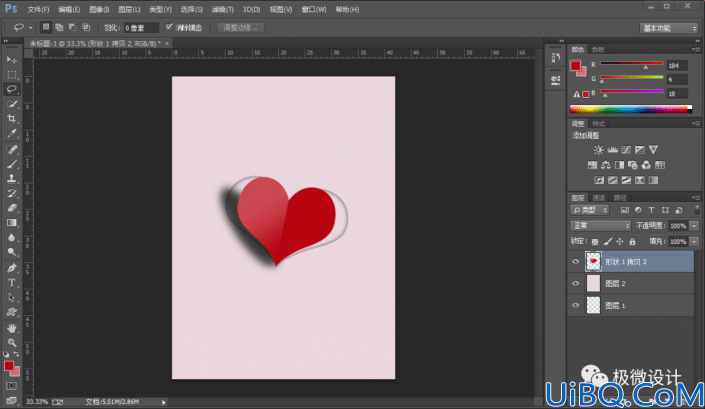Lock layer position
Image resolution: width=705 pixels, height=409 pixels.
coord(620,242)
